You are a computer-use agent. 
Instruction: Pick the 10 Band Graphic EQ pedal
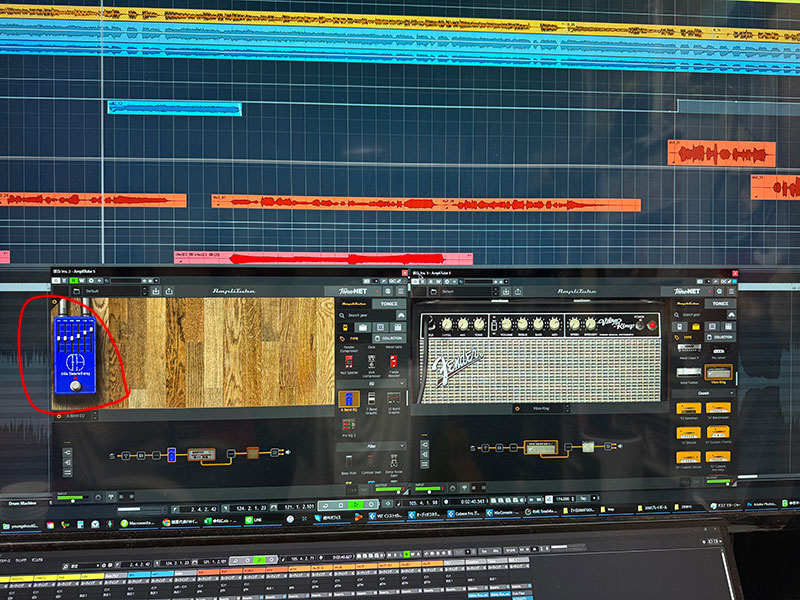[x=393, y=399]
